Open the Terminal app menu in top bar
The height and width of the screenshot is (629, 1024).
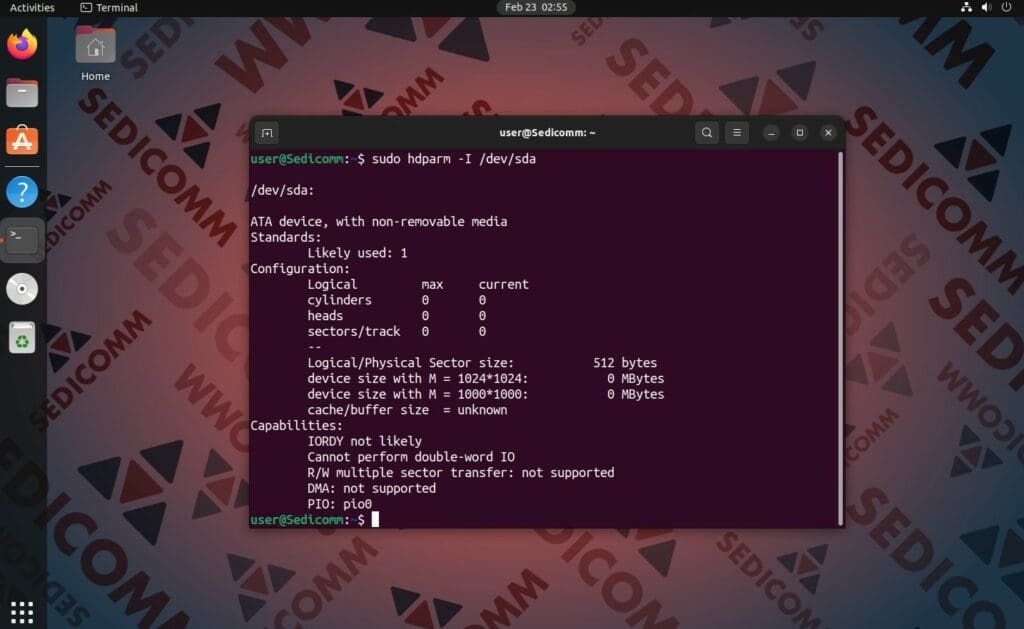(109, 8)
